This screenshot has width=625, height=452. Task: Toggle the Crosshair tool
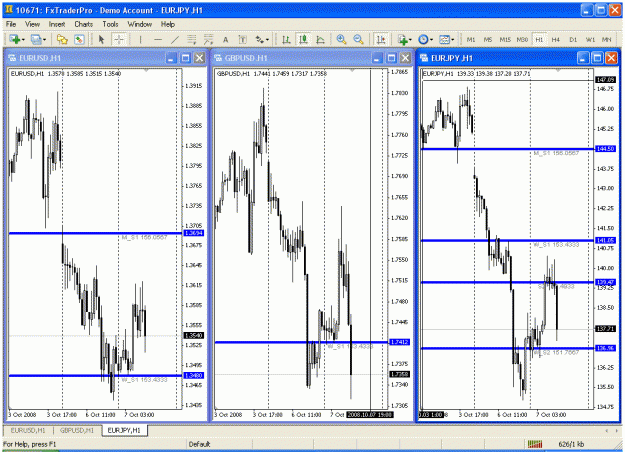pyautogui.click(x=119, y=39)
